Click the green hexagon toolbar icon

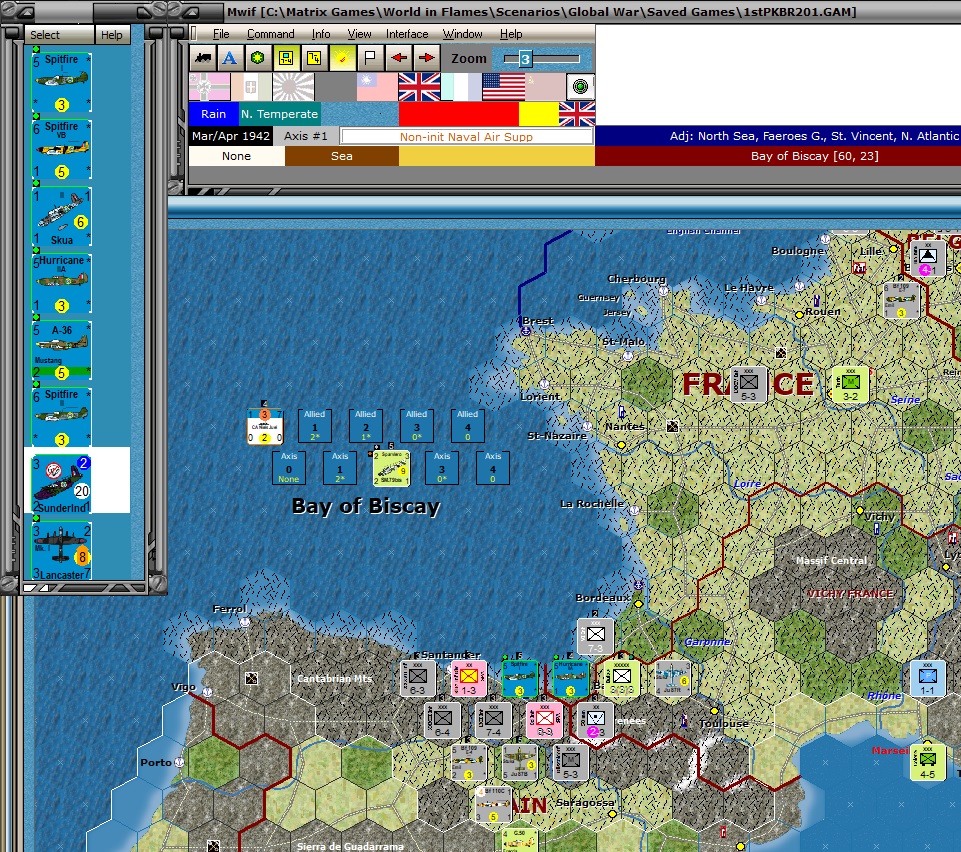click(x=257, y=58)
